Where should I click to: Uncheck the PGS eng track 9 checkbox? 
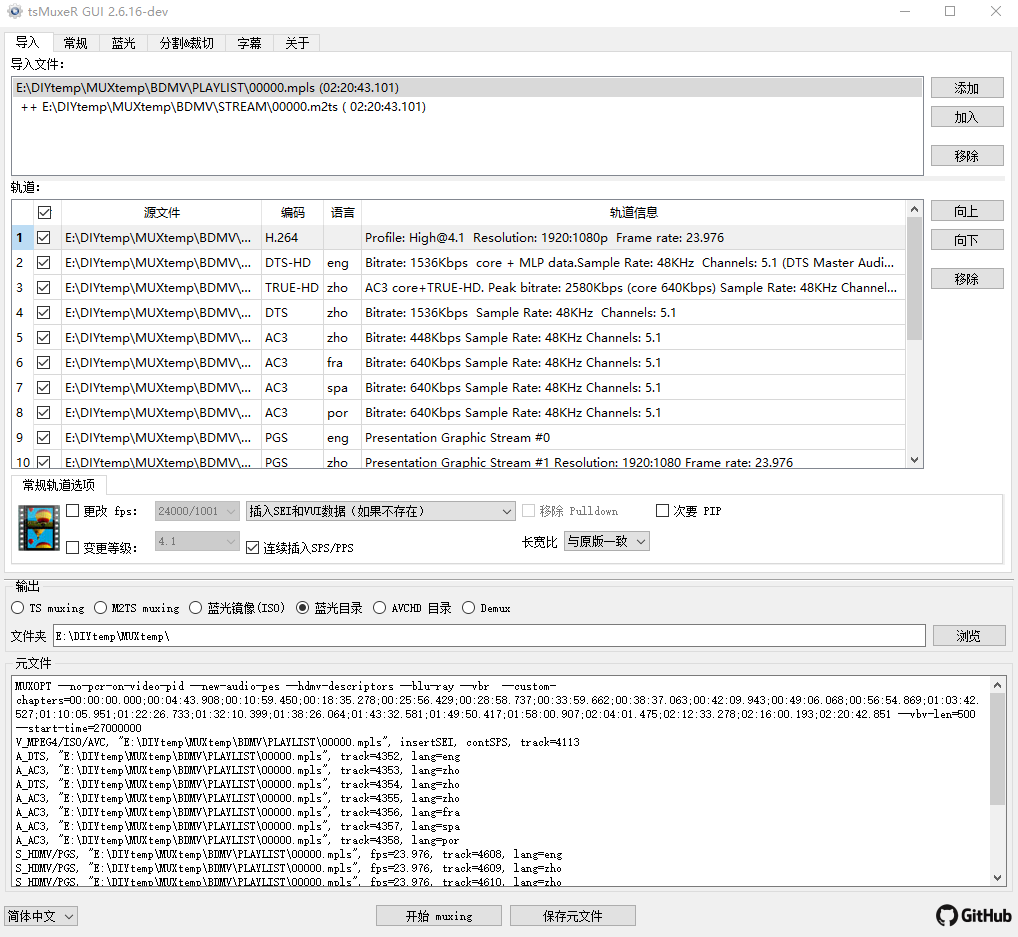[43, 438]
